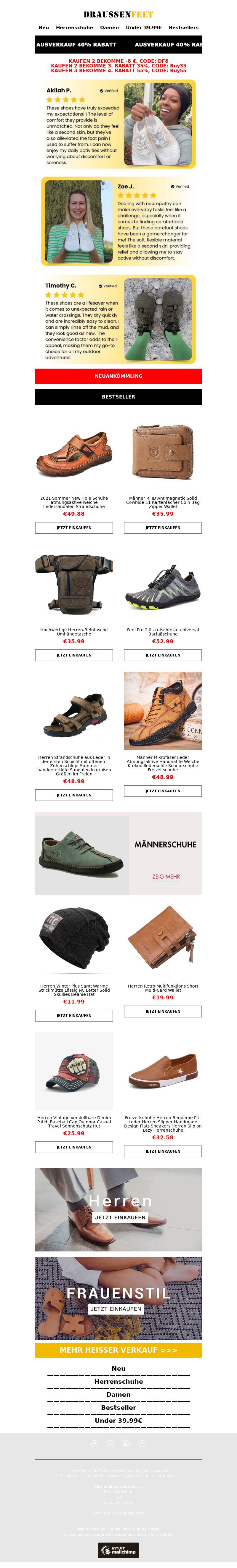Click the black BESTSELLER button
The image size is (237, 1568).
click(x=118, y=396)
